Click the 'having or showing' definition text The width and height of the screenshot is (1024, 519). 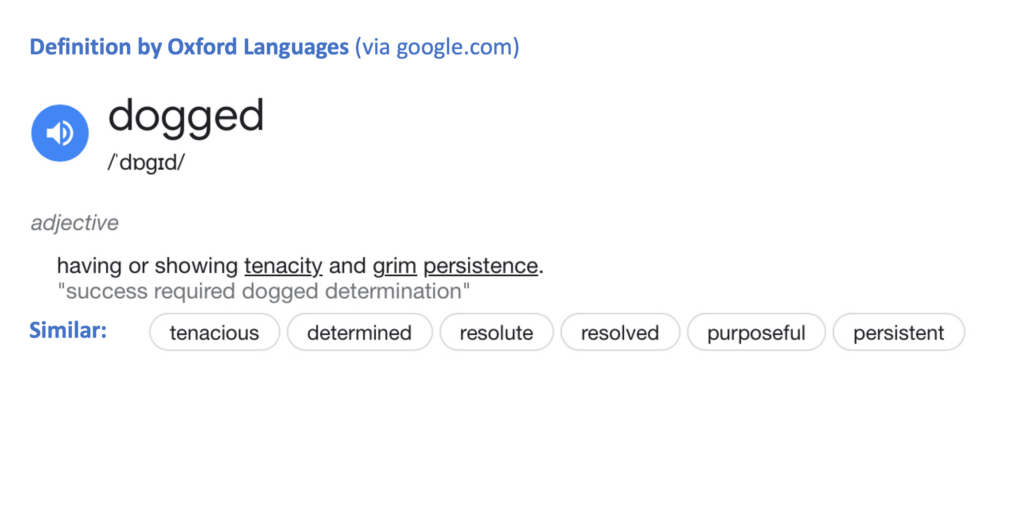(147, 266)
